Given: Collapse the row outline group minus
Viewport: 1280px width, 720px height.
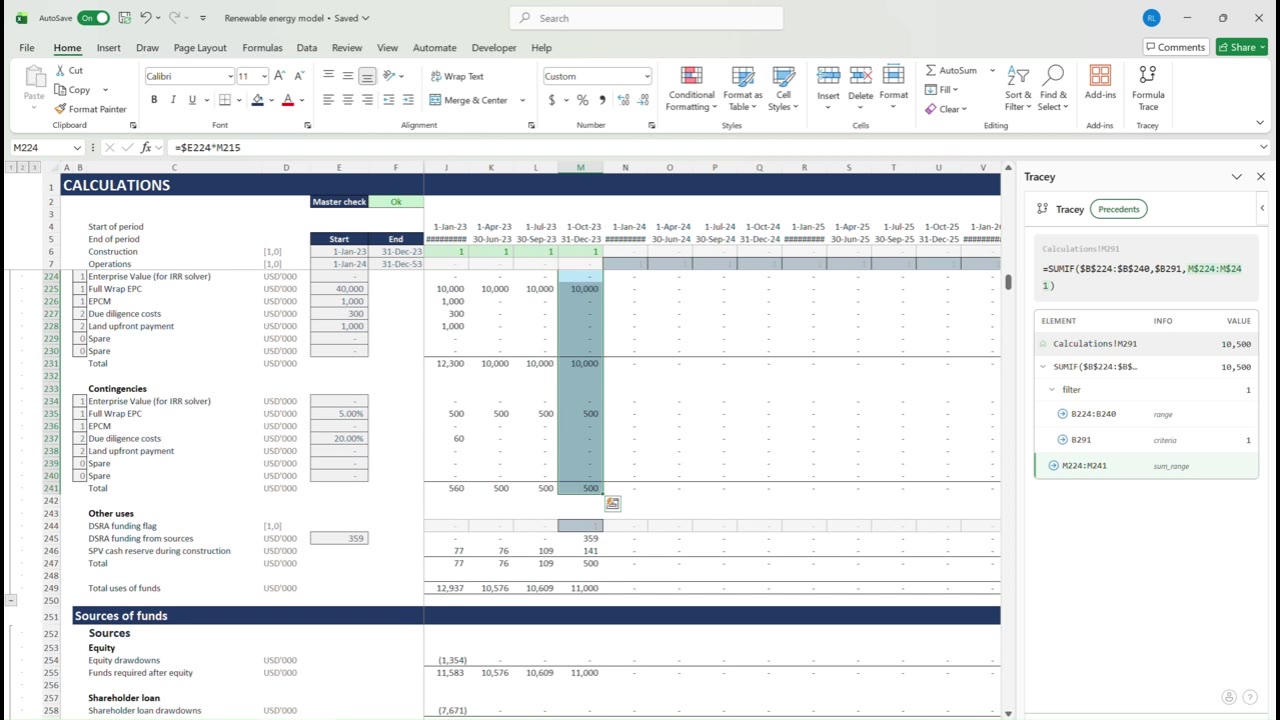Looking at the screenshot, I should click(x=11, y=600).
